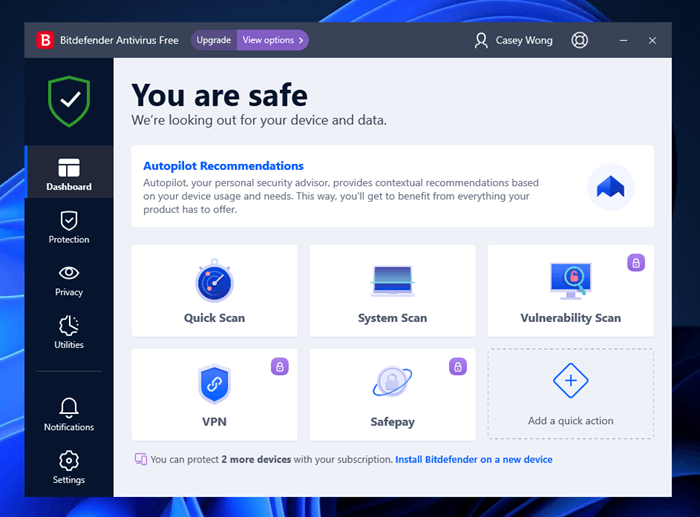Click the Quick Scan radar icon

tap(214, 281)
